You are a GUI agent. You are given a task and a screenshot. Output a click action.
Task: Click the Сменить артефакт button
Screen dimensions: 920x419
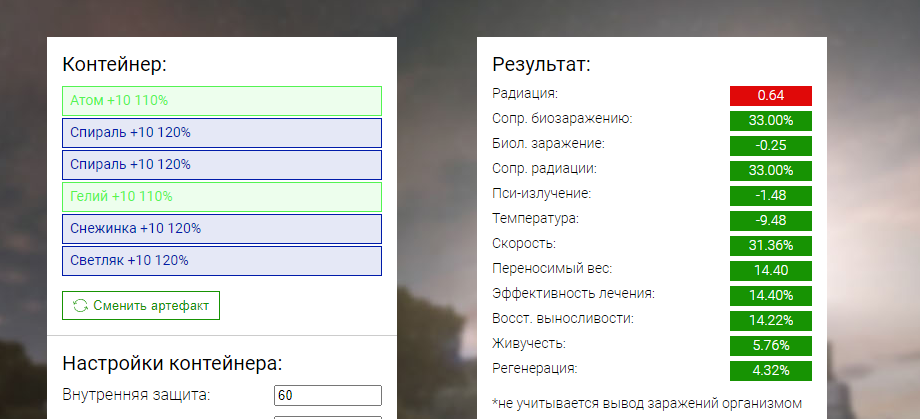tap(141, 306)
